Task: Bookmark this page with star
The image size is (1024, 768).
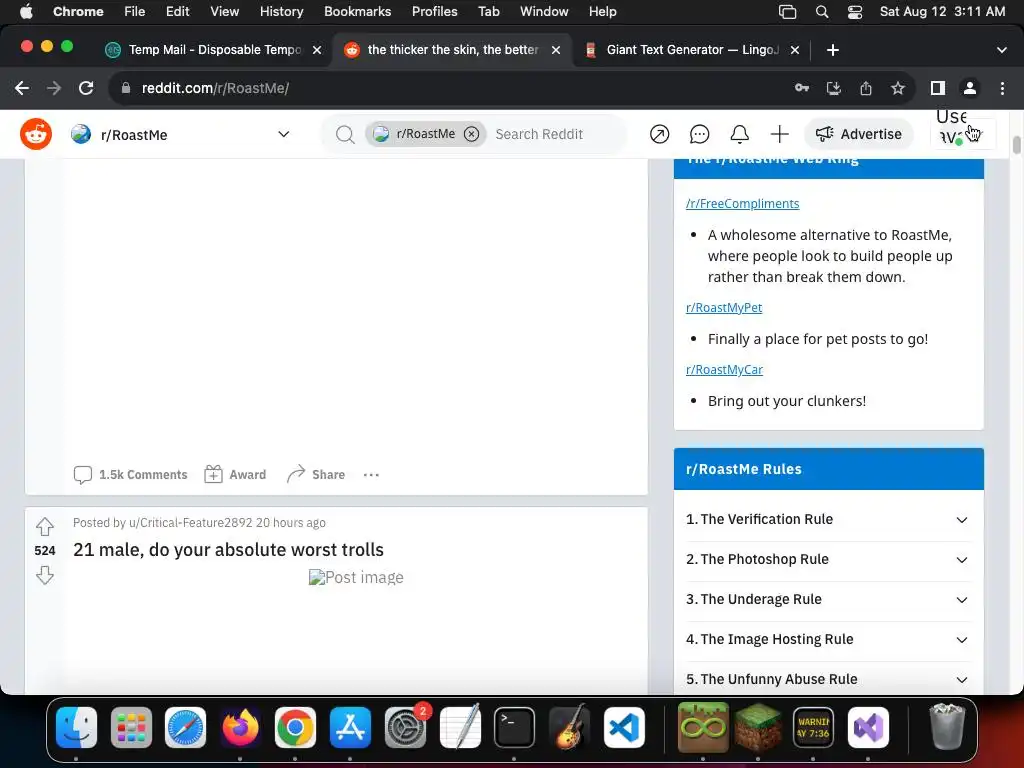Action: point(898,88)
